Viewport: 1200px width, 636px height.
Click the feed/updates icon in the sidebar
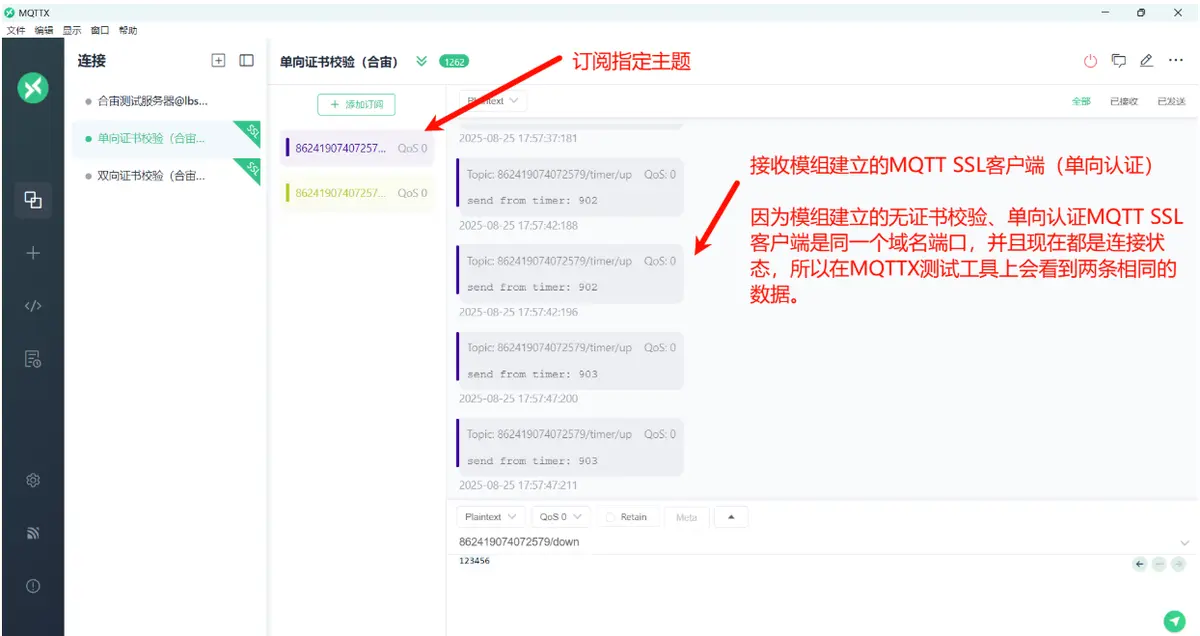coord(33,534)
